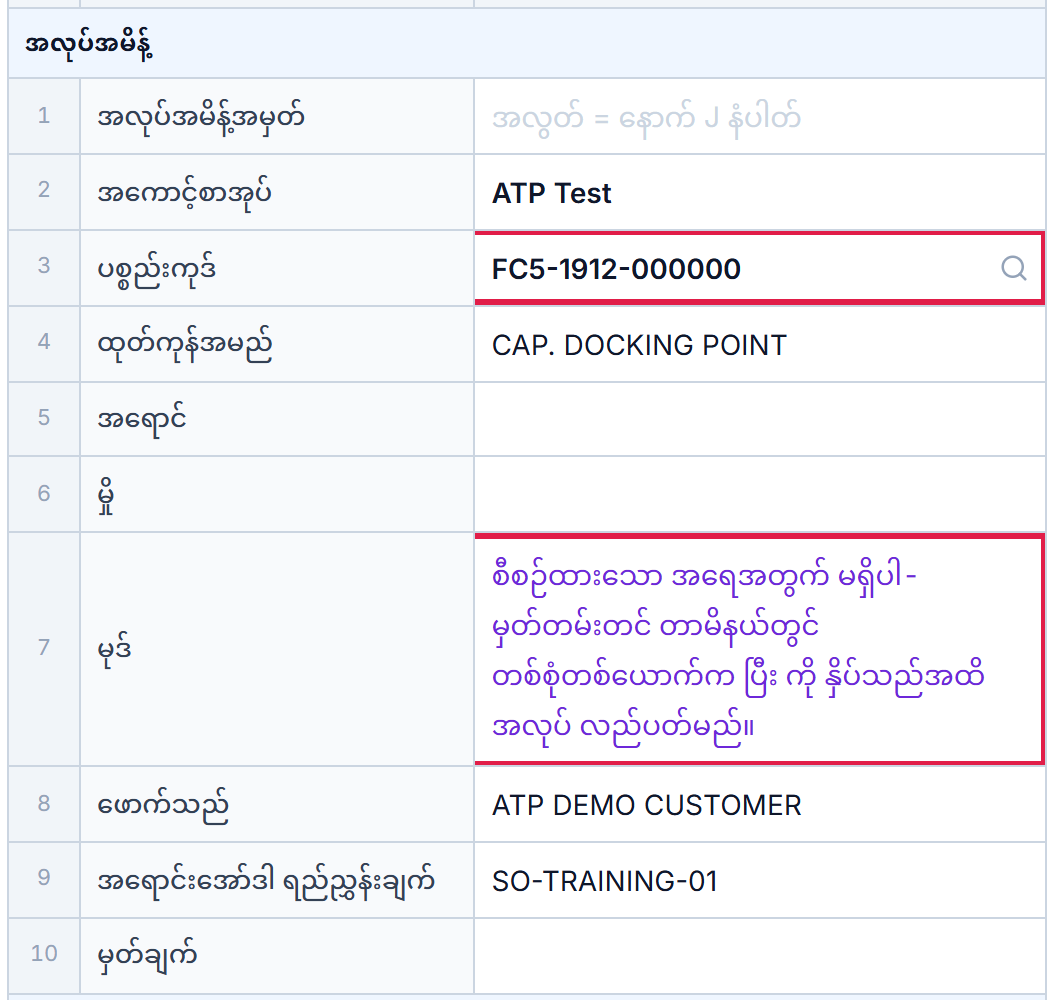
Task: Click the မှတ်ချက် label in row 10
Action: [147, 955]
